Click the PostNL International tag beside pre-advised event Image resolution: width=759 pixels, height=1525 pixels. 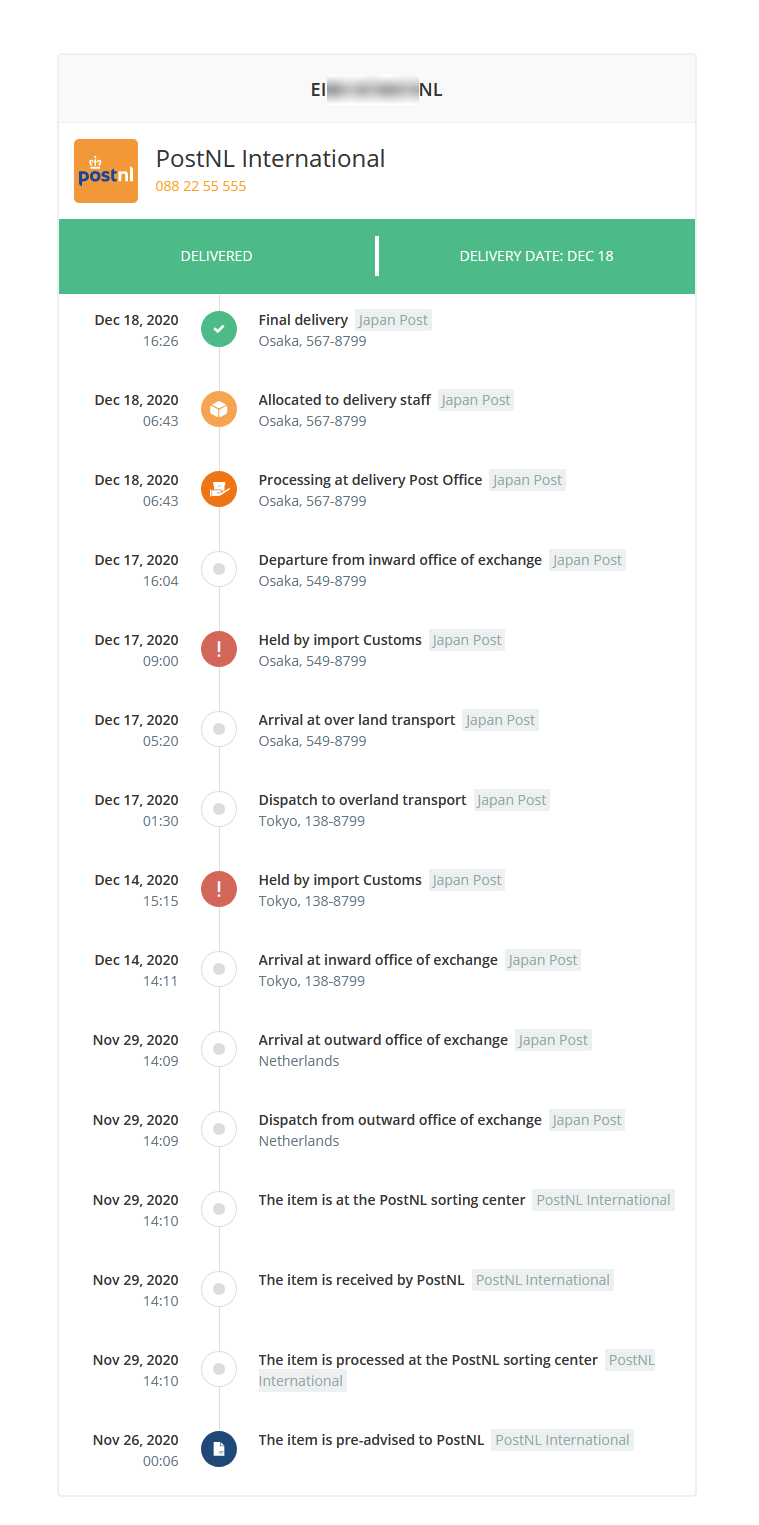[x=562, y=1440]
